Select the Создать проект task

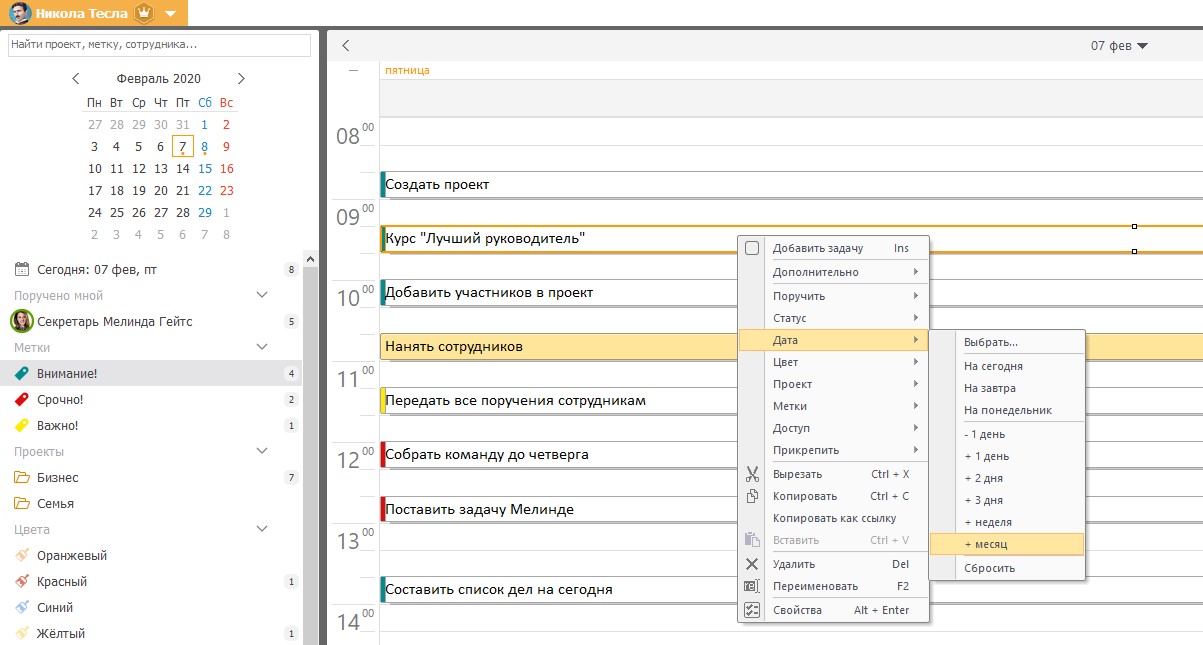tap(791, 185)
